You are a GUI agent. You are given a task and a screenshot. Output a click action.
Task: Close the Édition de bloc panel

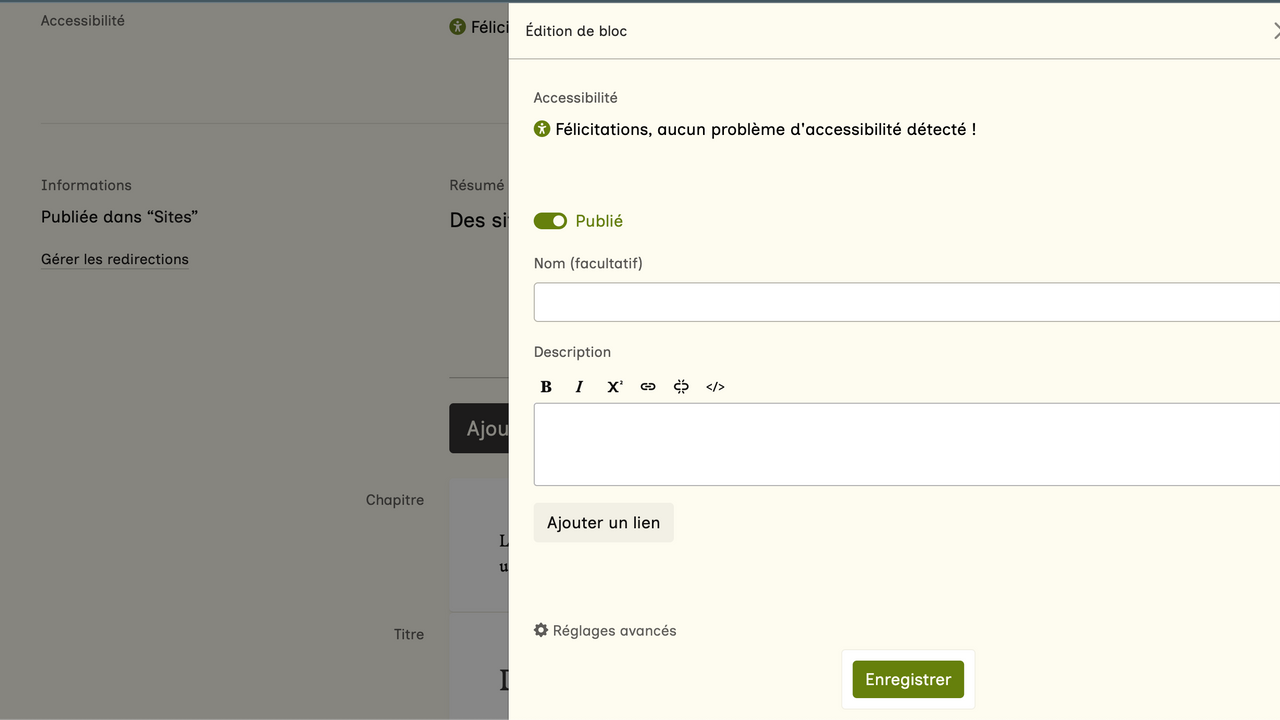[1275, 31]
